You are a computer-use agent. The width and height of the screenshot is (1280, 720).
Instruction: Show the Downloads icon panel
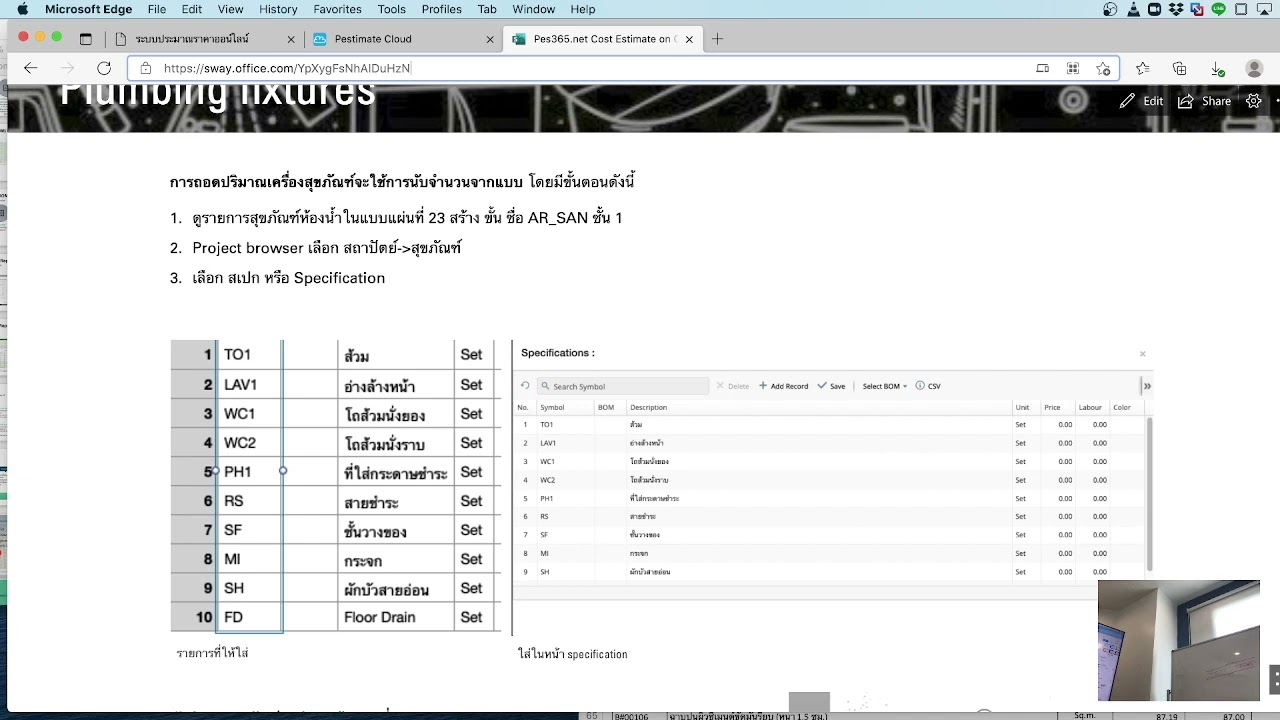[1217, 68]
